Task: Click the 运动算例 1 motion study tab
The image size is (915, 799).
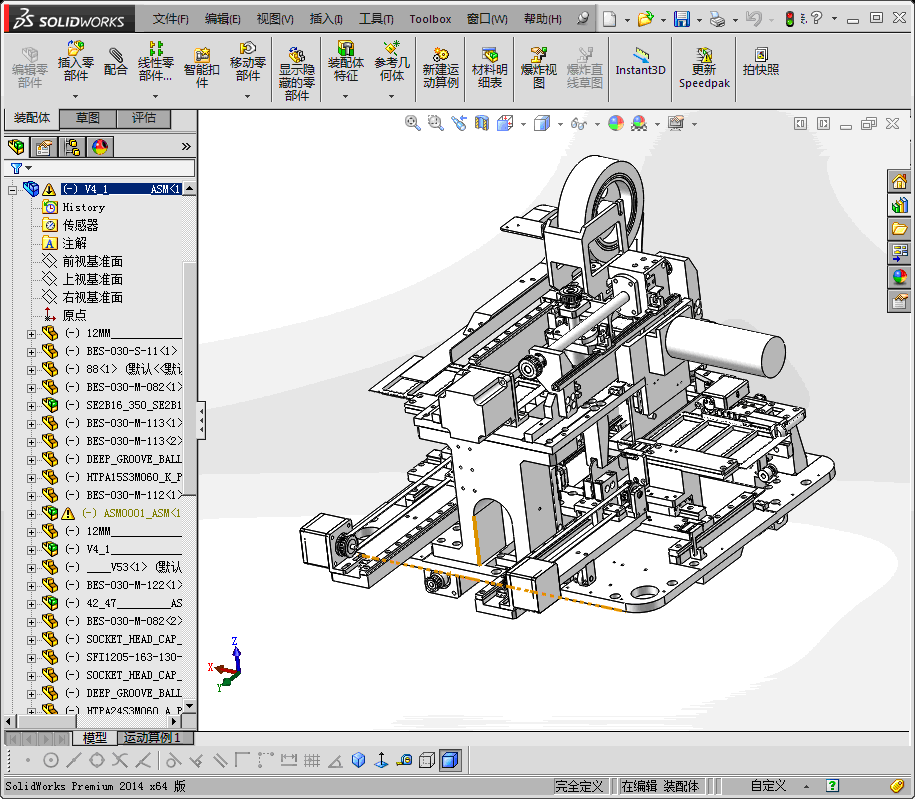Action: (152, 738)
